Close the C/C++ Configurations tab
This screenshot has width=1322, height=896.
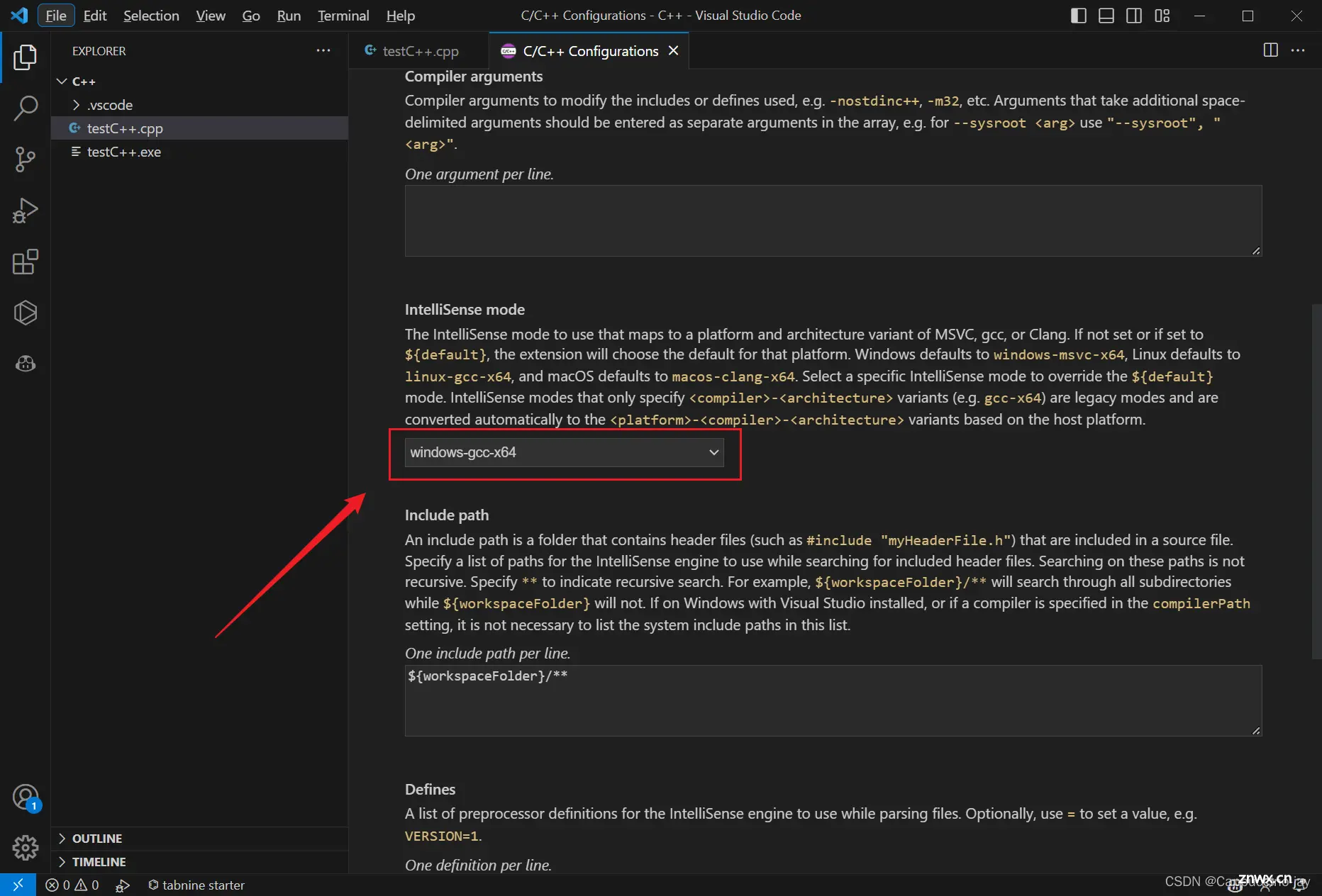point(674,50)
